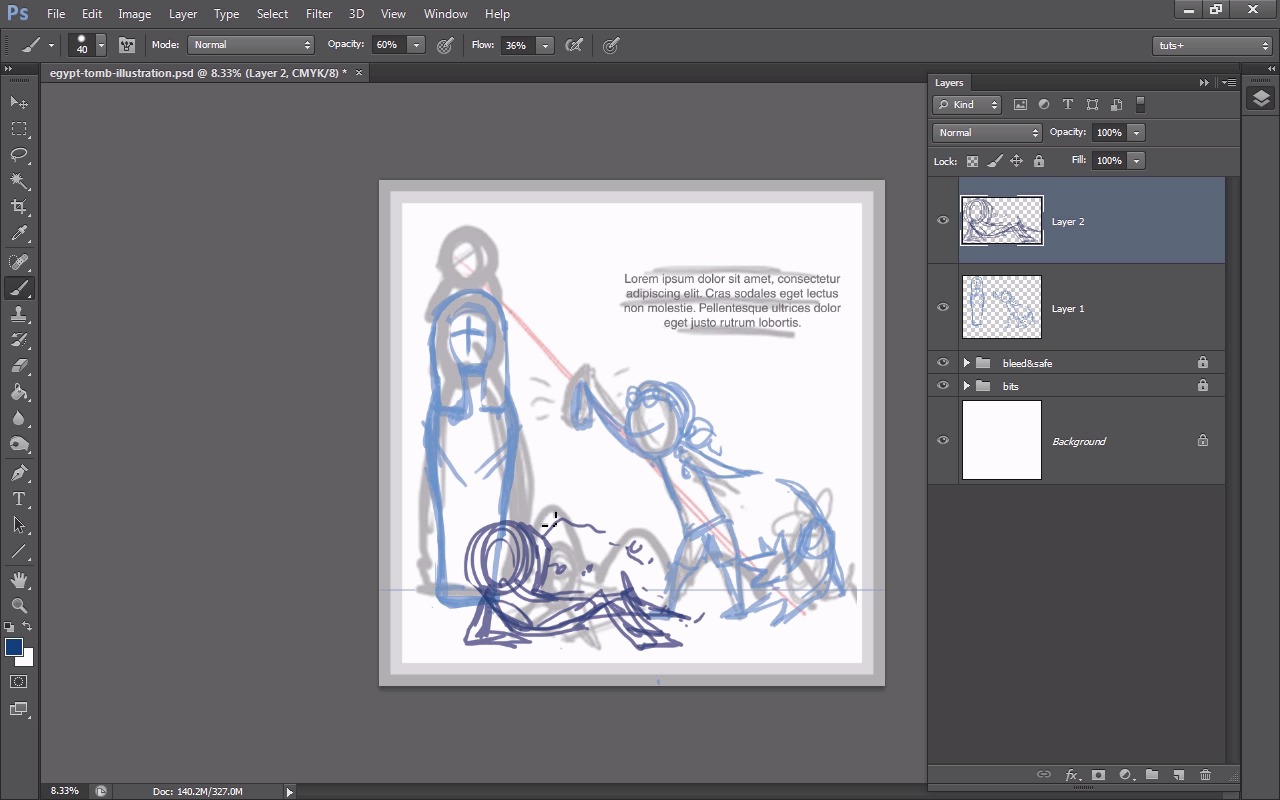Screen dimensions: 1280x800
Task: Open the brush Mode dropdown
Action: tap(251, 45)
